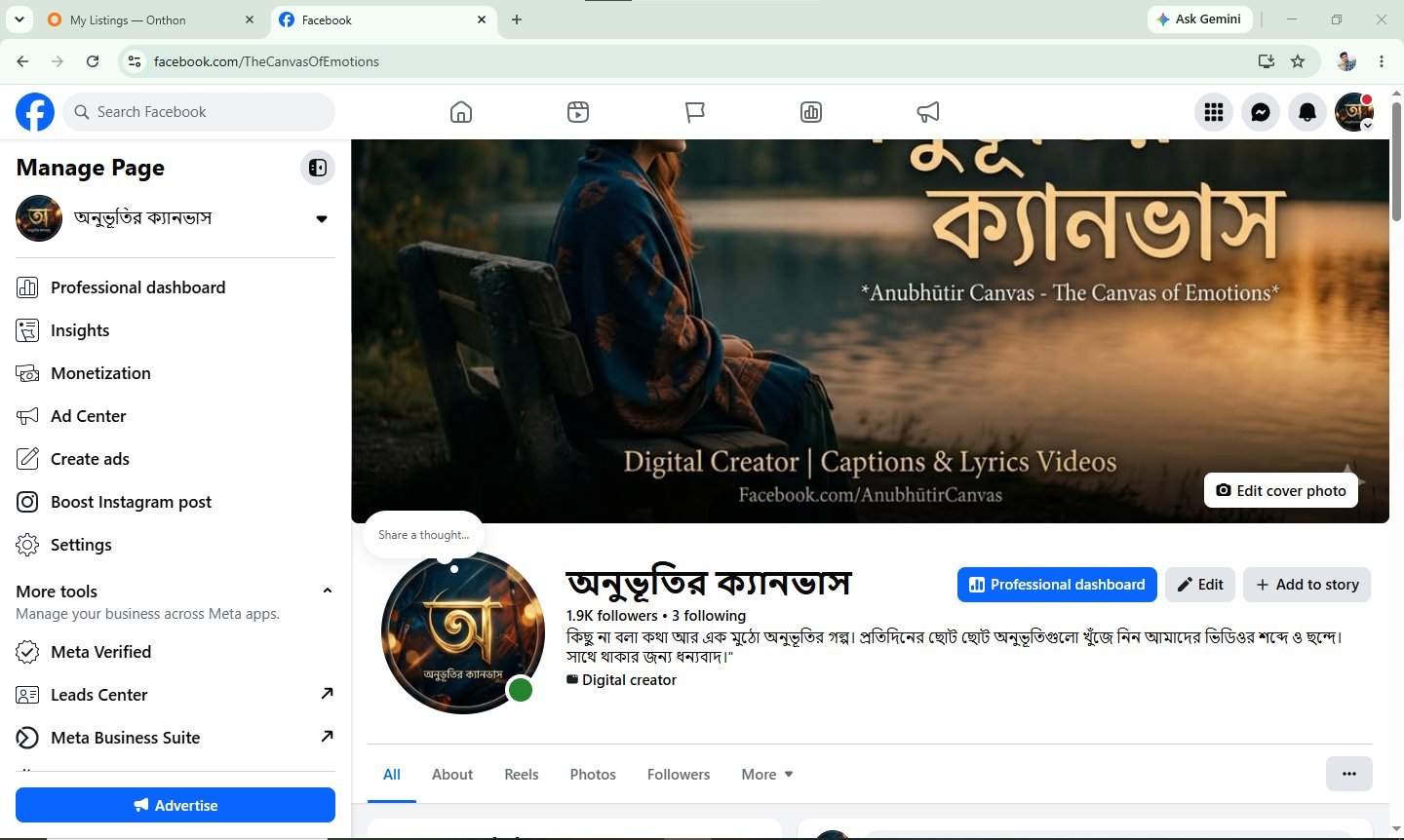Open the three-dot profile options button

pyautogui.click(x=1349, y=774)
